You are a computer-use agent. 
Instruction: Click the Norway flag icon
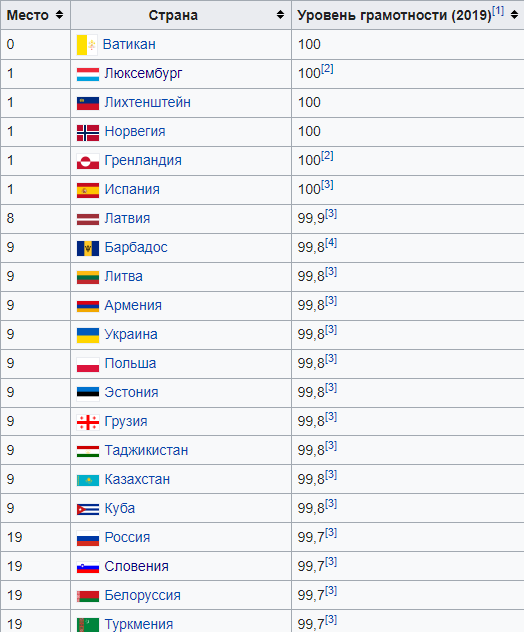pos(88,133)
